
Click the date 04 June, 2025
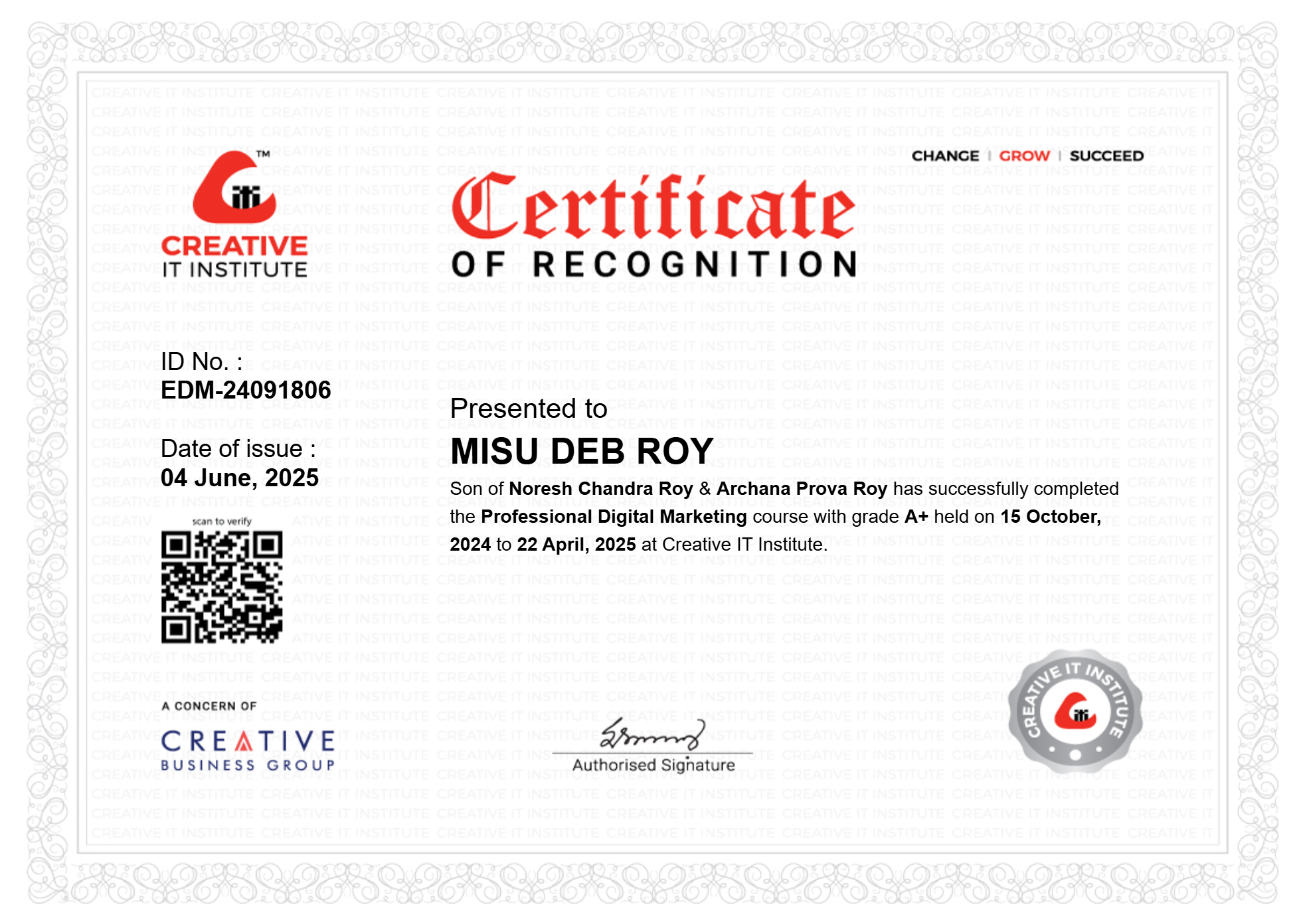[x=240, y=478]
